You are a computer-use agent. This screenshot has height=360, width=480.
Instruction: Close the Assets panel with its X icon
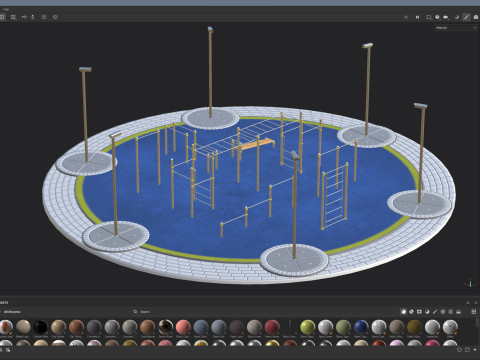point(476,303)
